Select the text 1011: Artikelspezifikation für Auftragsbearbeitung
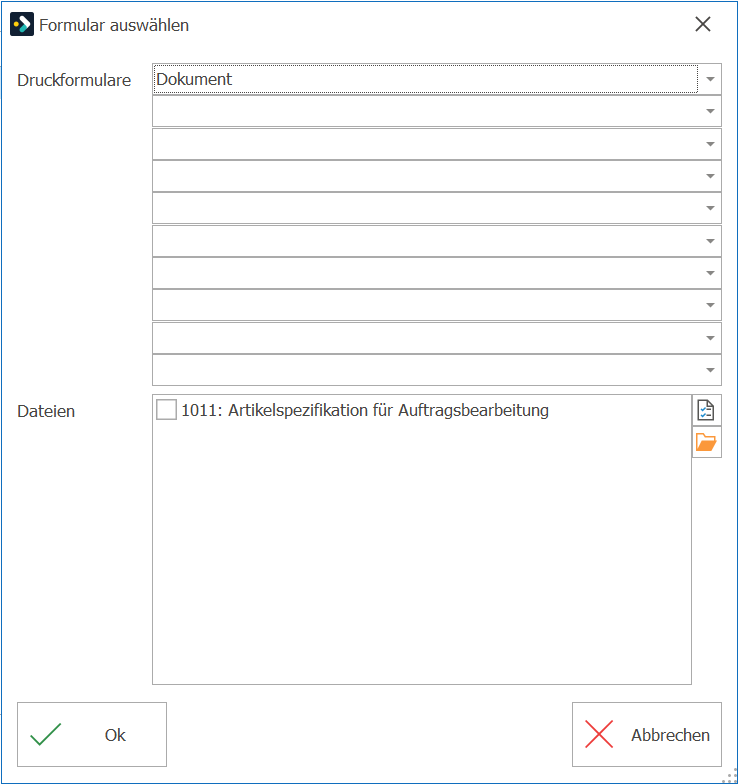This screenshot has width=738, height=784. (365, 410)
